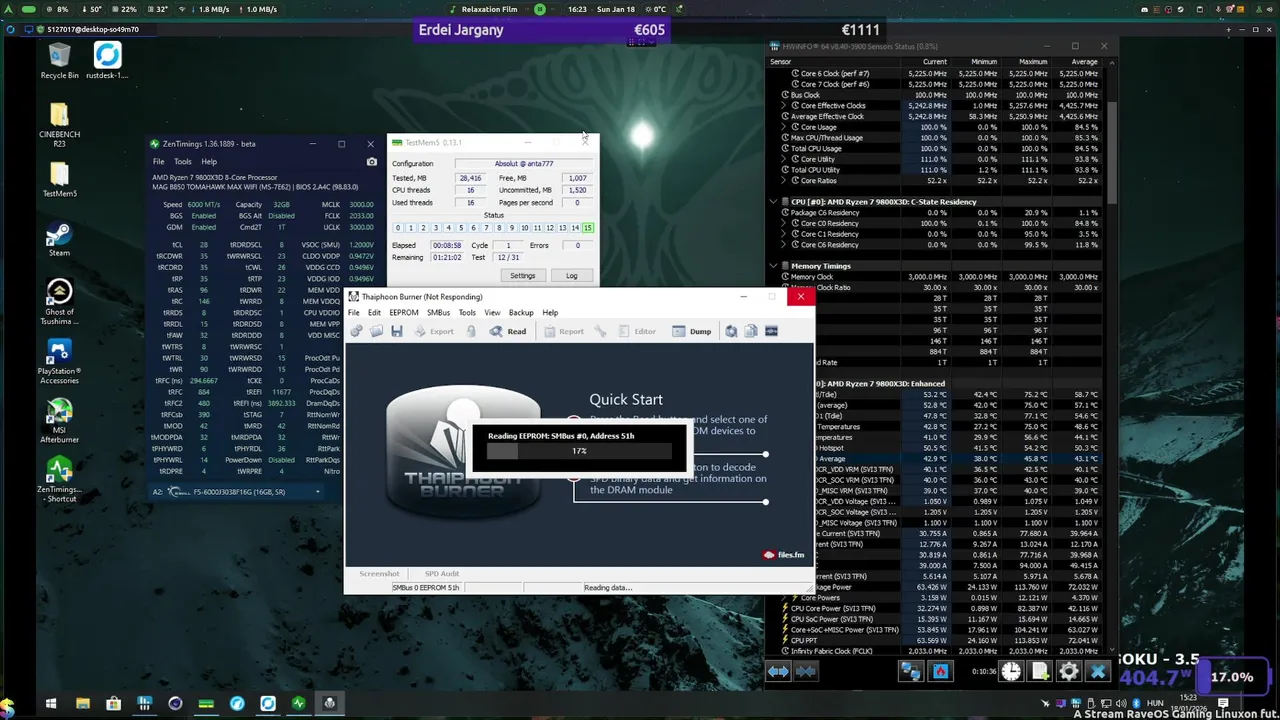The width and height of the screenshot is (1280, 720).
Task: Click the Windows Start button on taskbar
Action: click(x=51, y=703)
